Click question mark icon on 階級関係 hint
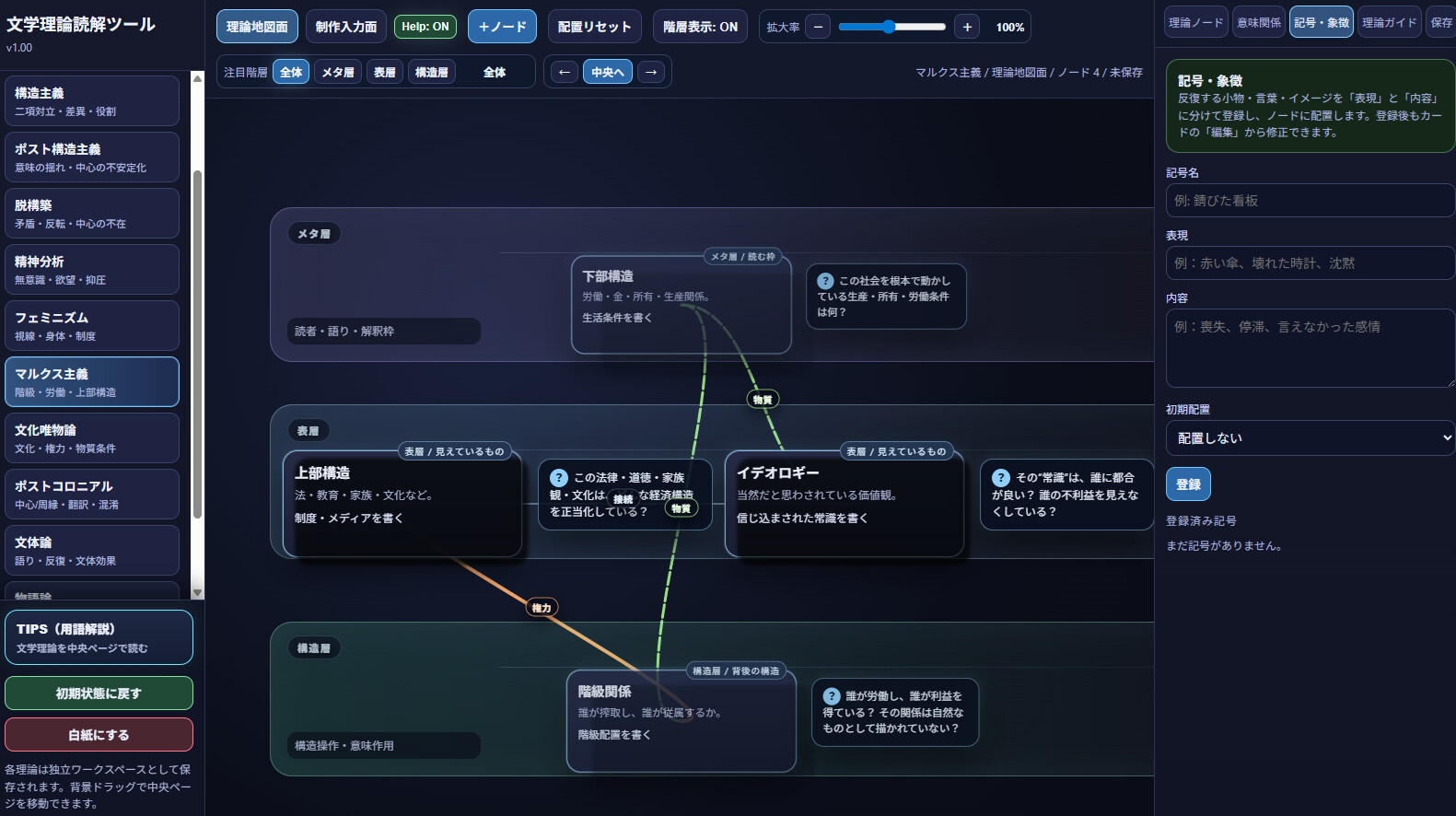The image size is (1456, 816). (832, 696)
